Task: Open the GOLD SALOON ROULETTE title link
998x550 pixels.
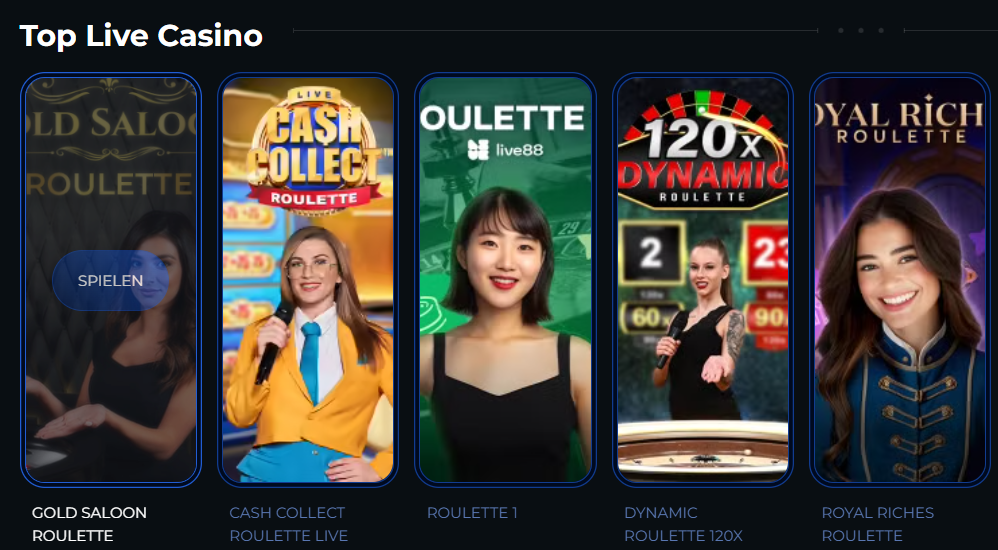Action: pos(89,524)
